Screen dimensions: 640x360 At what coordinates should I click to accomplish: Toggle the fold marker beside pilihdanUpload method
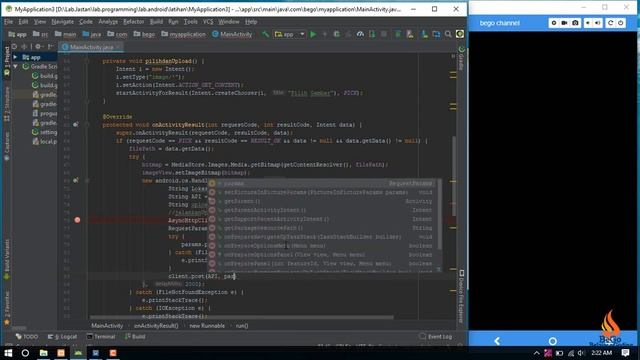point(87,61)
